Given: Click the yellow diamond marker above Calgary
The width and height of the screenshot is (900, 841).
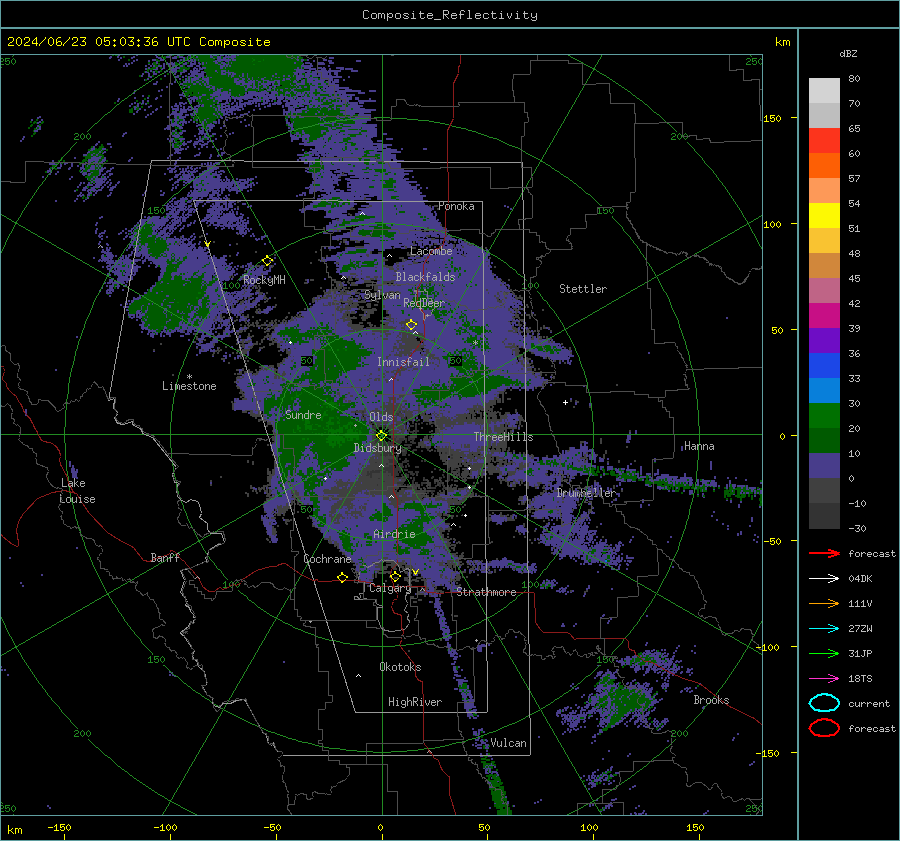Looking at the screenshot, I should 395,576.
